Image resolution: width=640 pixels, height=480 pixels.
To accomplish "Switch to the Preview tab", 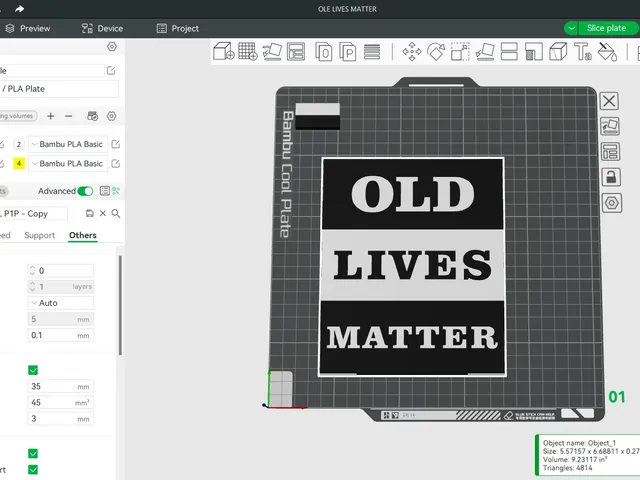I will click(27, 28).
